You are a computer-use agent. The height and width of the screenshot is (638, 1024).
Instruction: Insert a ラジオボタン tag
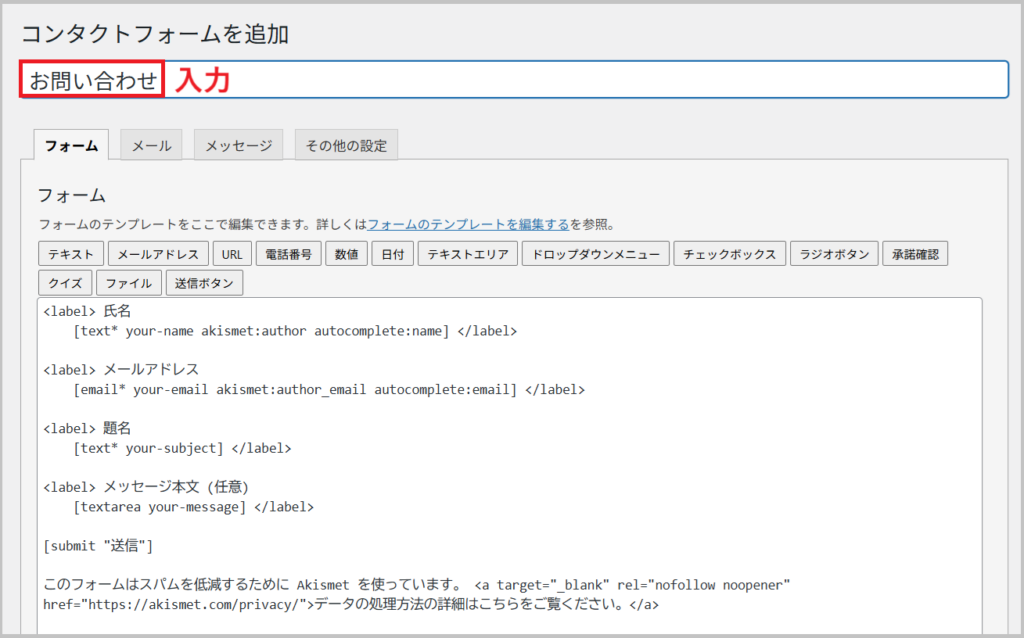(835, 254)
